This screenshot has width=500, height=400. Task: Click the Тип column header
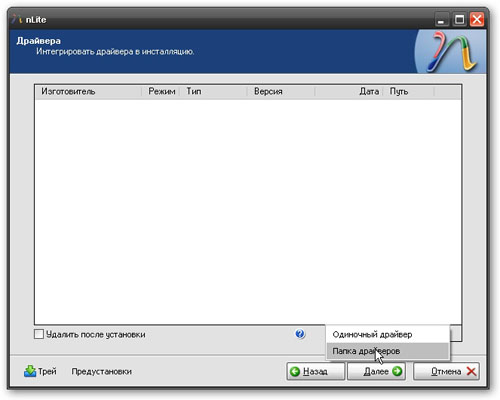(x=213, y=91)
